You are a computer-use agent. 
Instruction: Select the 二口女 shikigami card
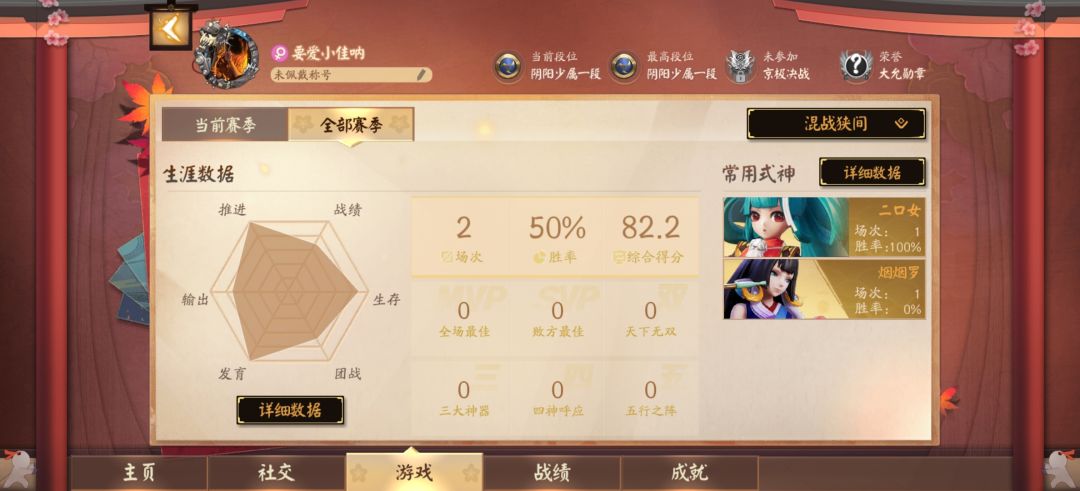tap(824, 227)
